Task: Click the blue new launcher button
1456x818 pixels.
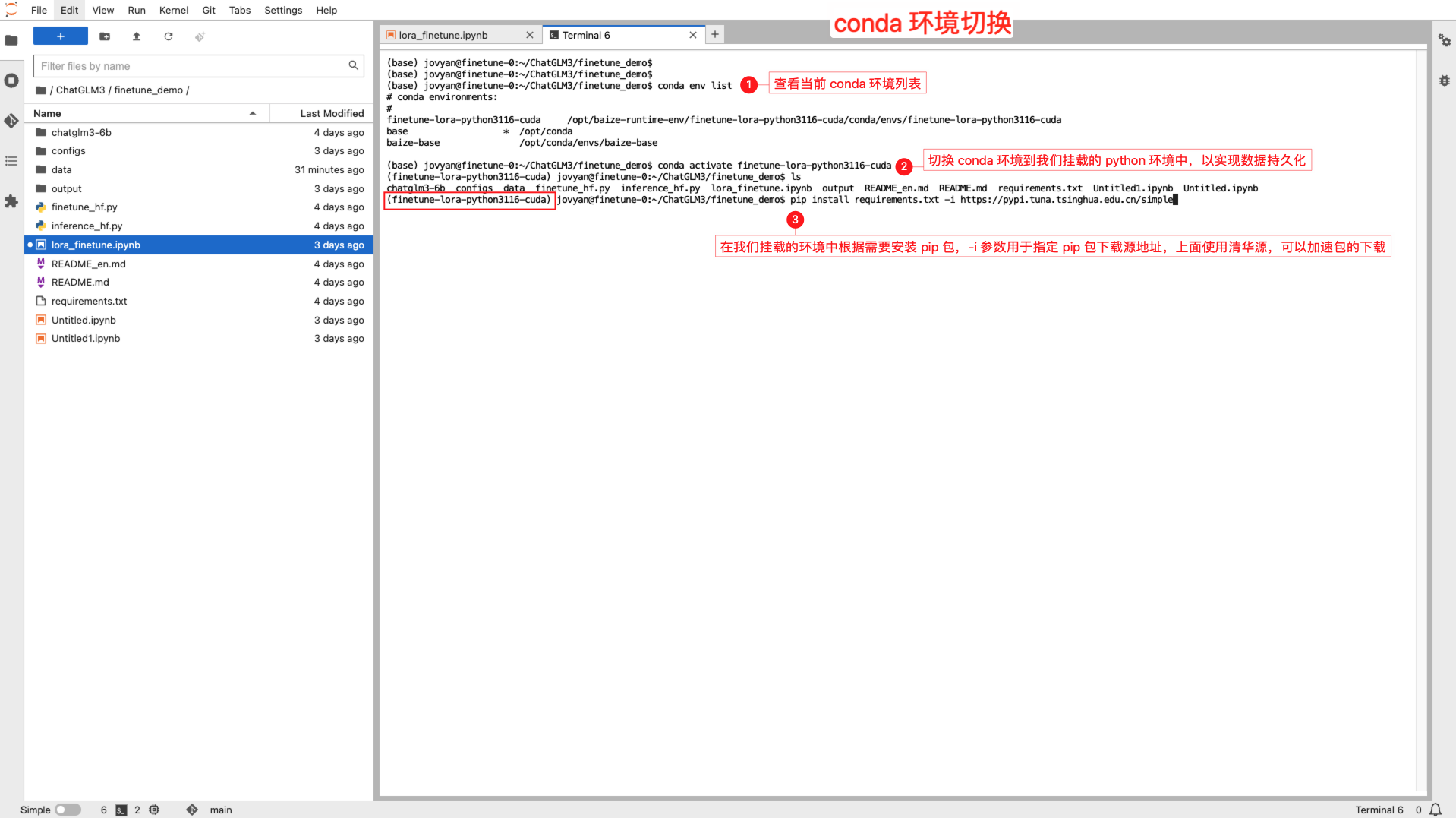Action: pos(61,36)
